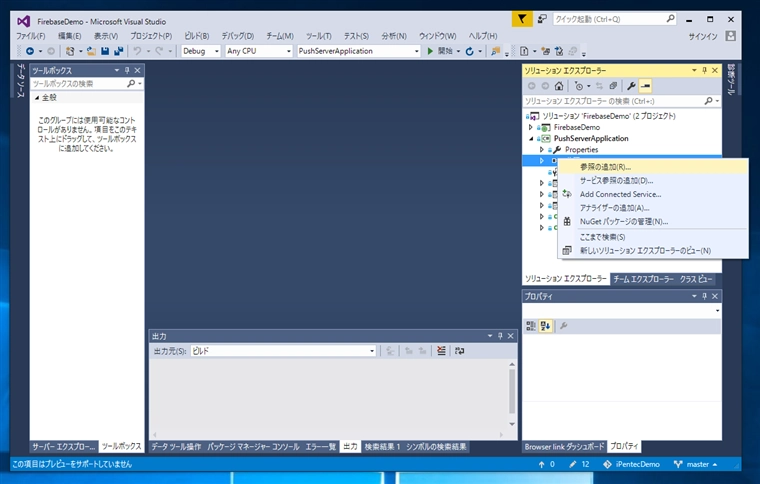Choose 新しいソリューション エクスプローラーのビュー(N) entry
760x484 pixels.
point(652,250)
